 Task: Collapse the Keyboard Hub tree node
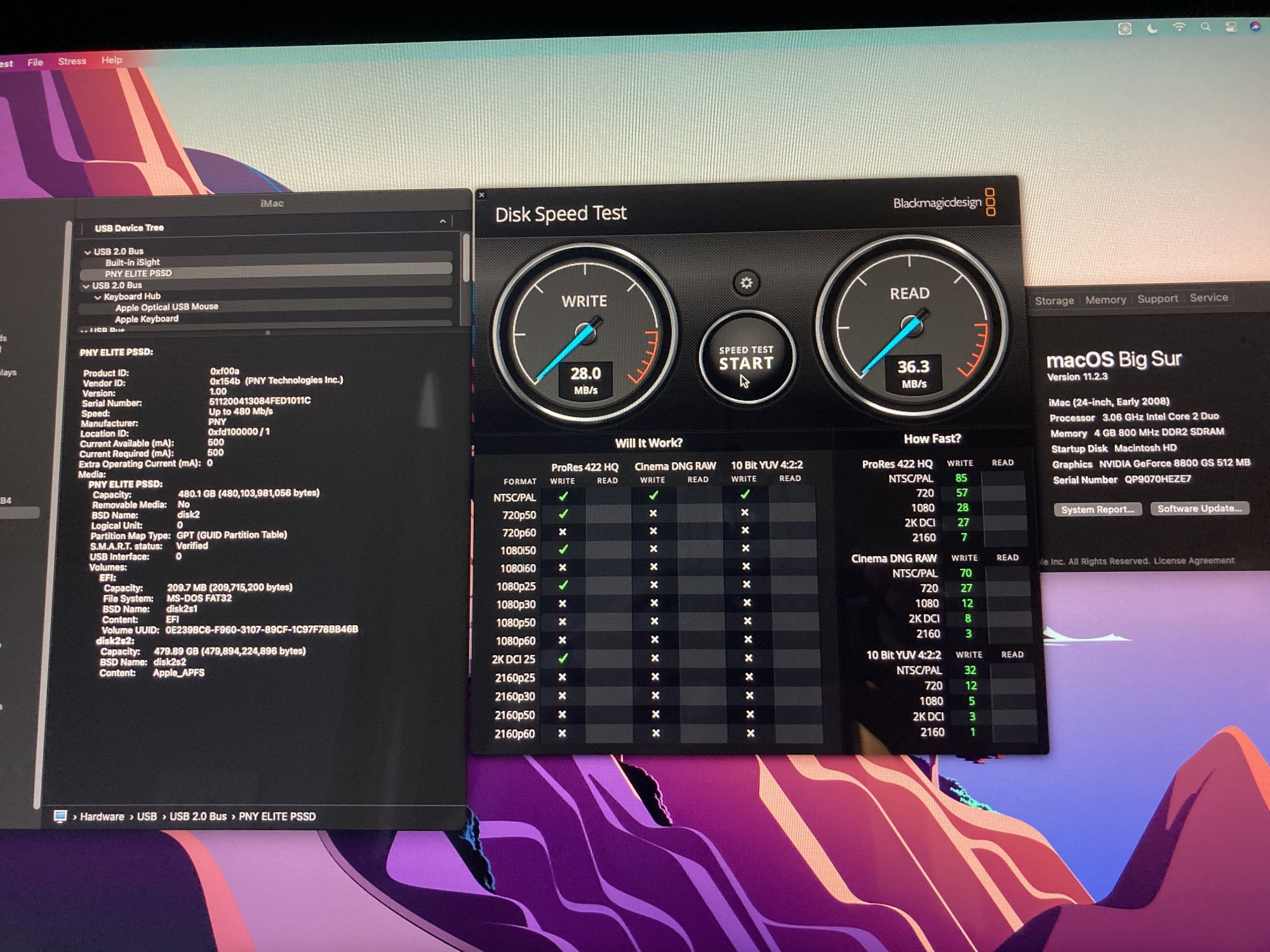pos(98,297)
